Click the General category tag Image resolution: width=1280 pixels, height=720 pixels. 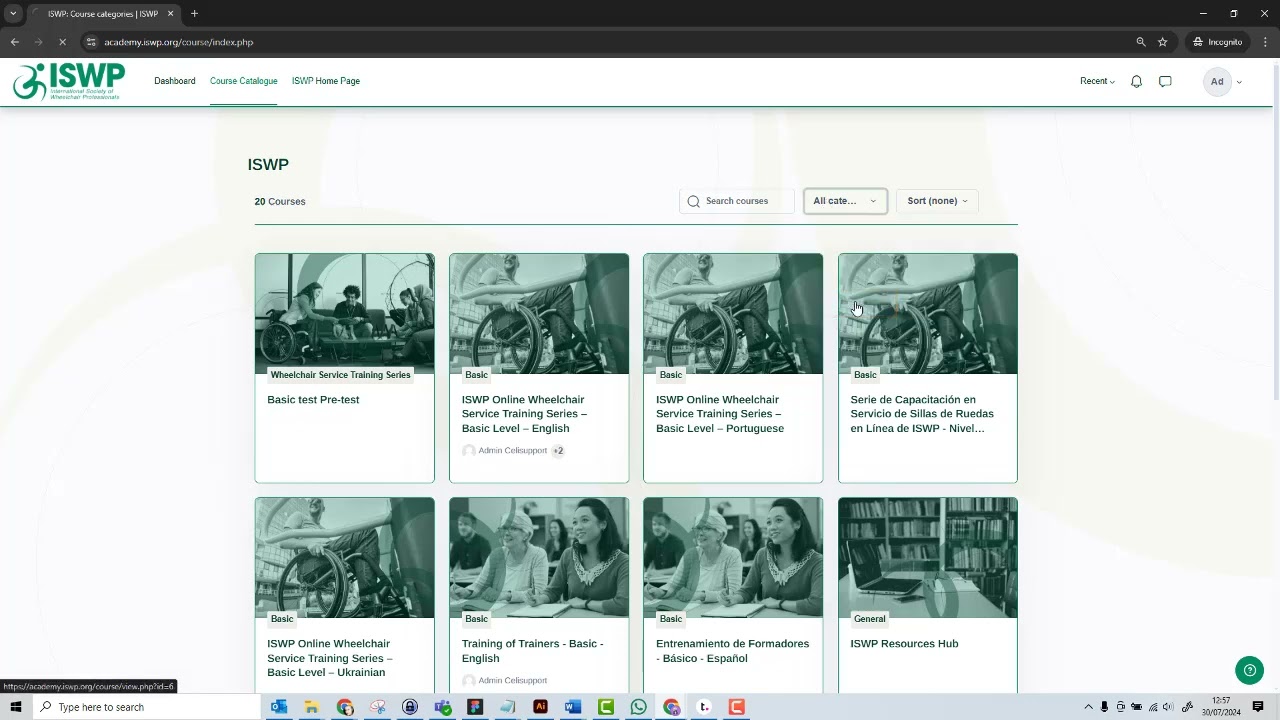tap(869, 619)
